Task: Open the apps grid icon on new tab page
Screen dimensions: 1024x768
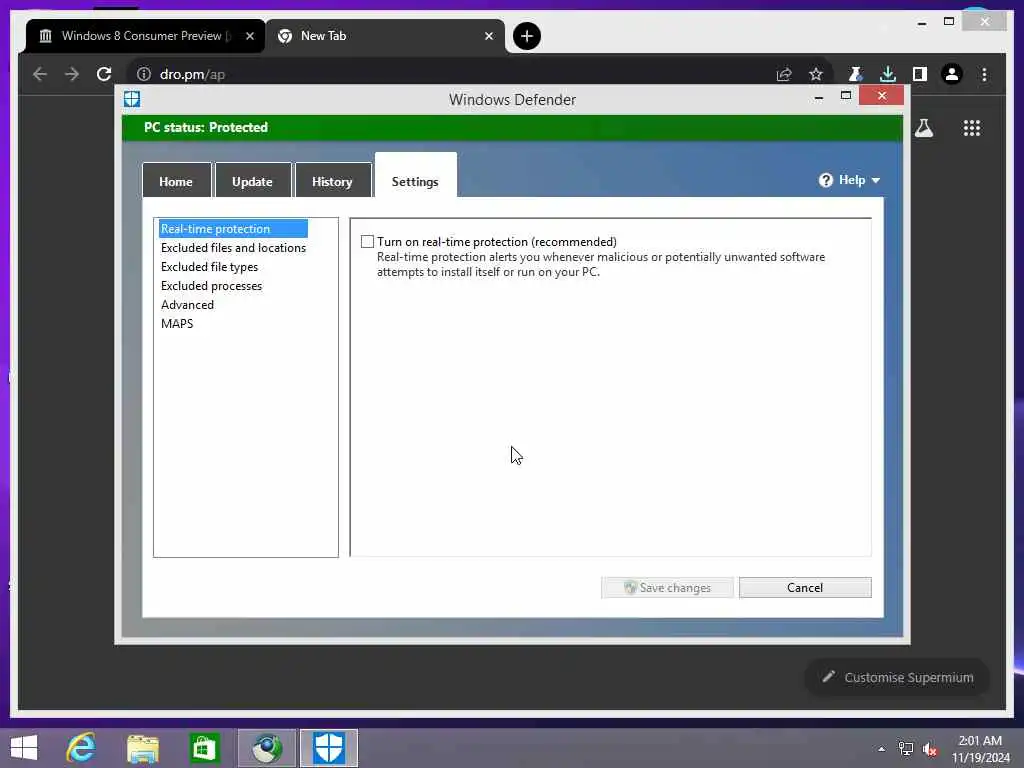Action: [x=972, y=128]
